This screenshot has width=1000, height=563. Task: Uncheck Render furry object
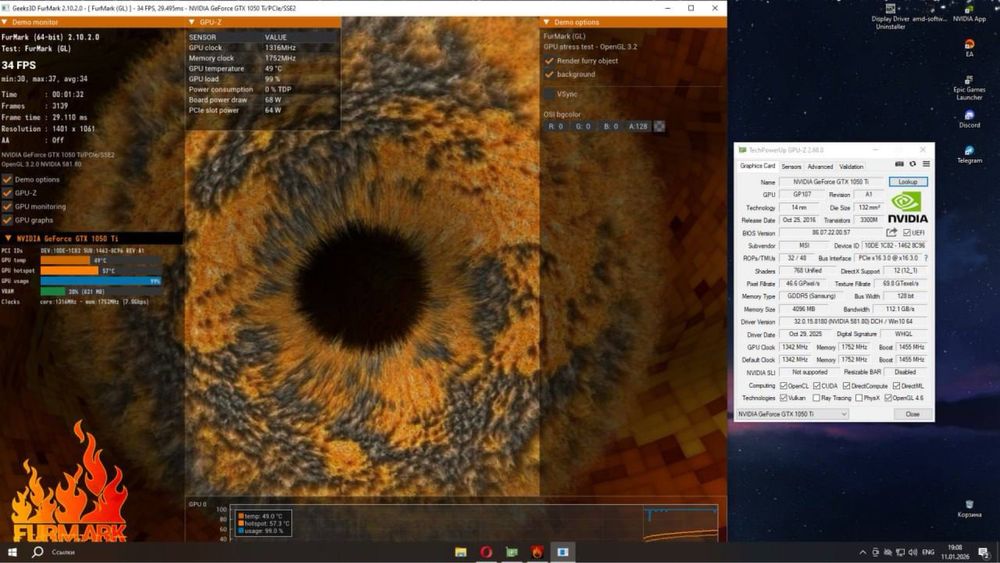pyautogui.click(x=549, y=61)
